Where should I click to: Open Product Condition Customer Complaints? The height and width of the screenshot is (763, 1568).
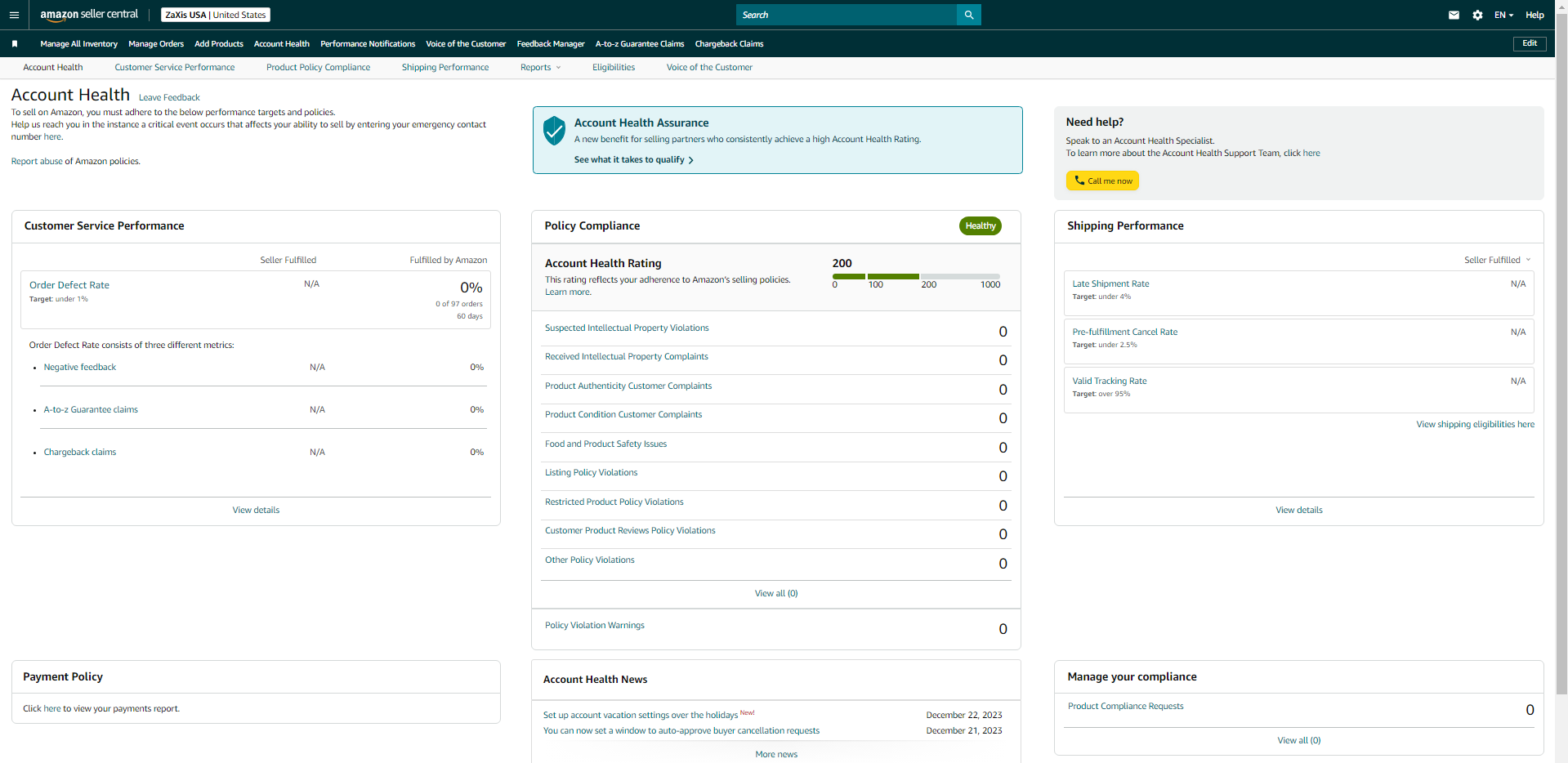pos(623,414)
